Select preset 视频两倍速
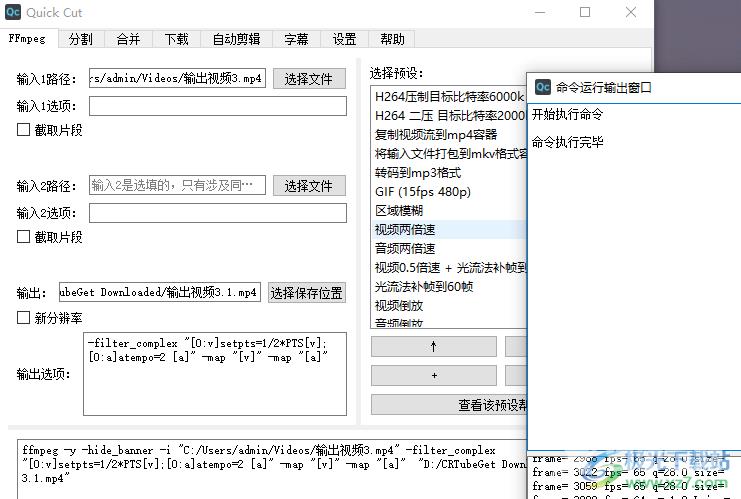The width and height of the screenshot is (741, 499). (449, 230)
